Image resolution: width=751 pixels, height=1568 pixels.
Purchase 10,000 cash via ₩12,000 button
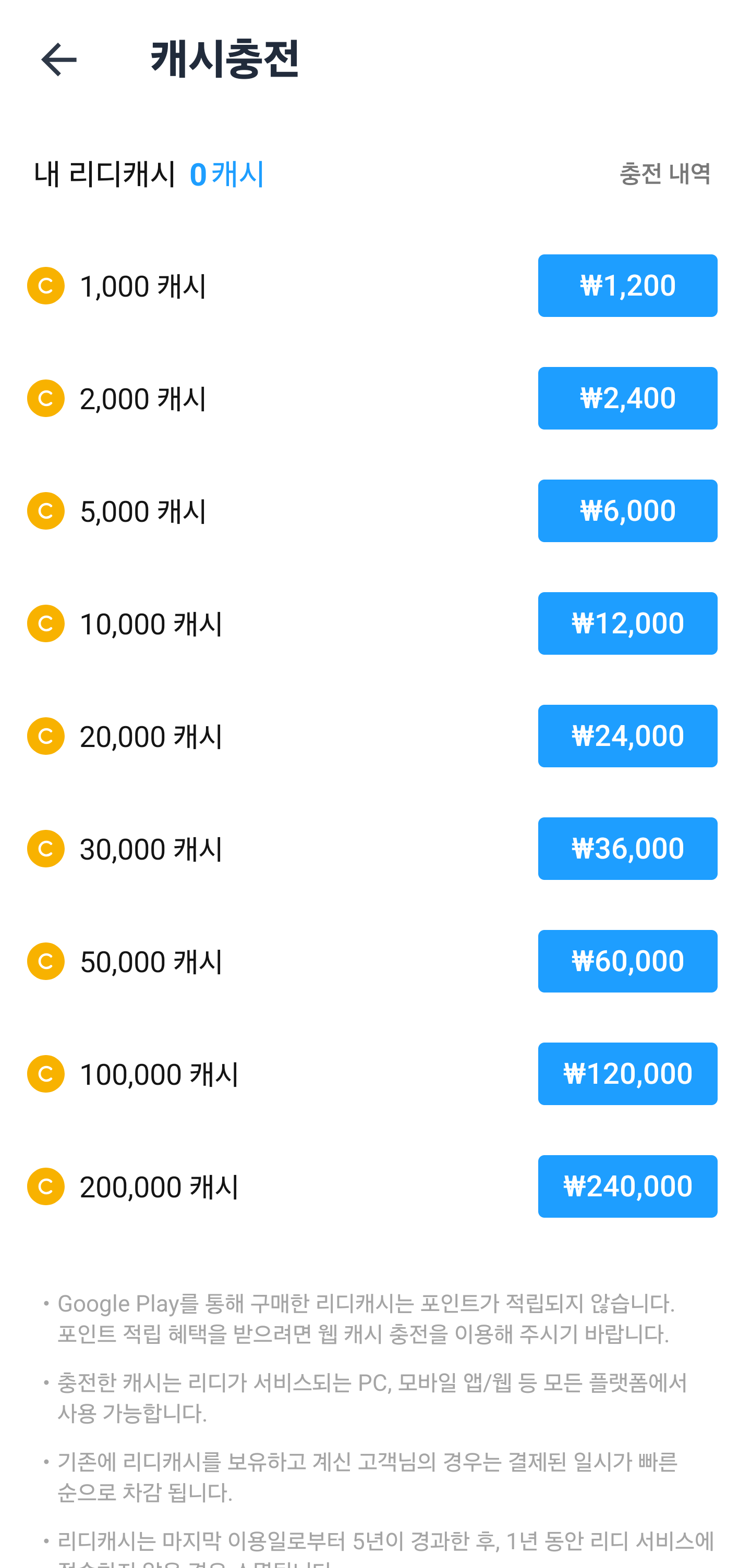(x=627, y=623)
